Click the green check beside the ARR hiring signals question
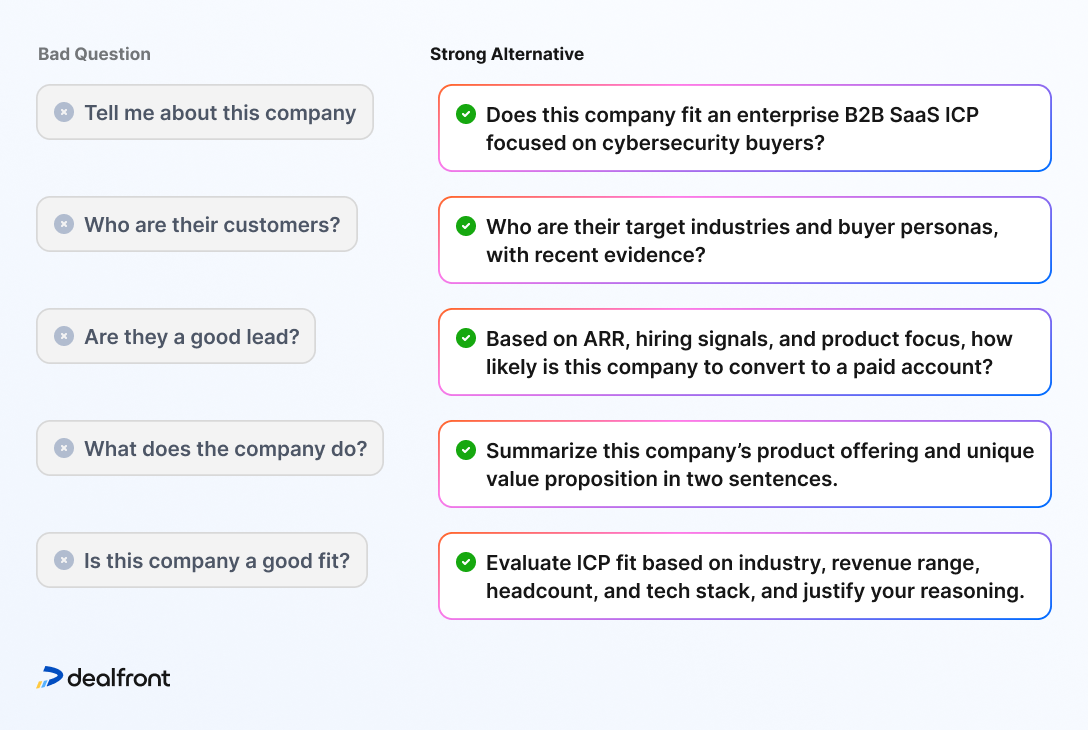This screenshot has width=1088, height=730. click(466, 338)
